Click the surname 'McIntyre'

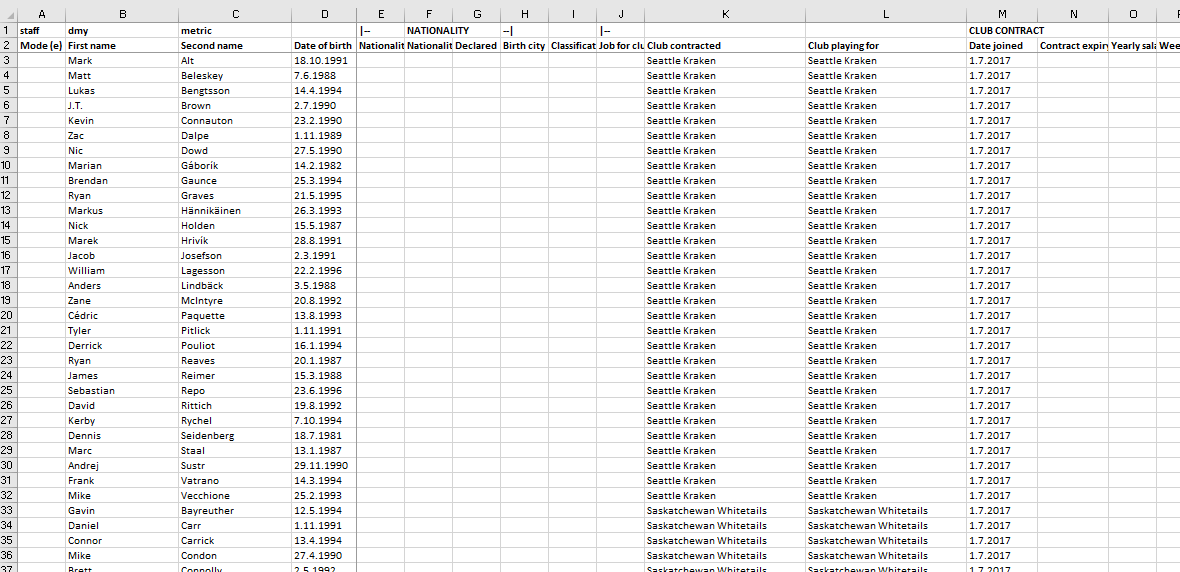click(202, 300)
